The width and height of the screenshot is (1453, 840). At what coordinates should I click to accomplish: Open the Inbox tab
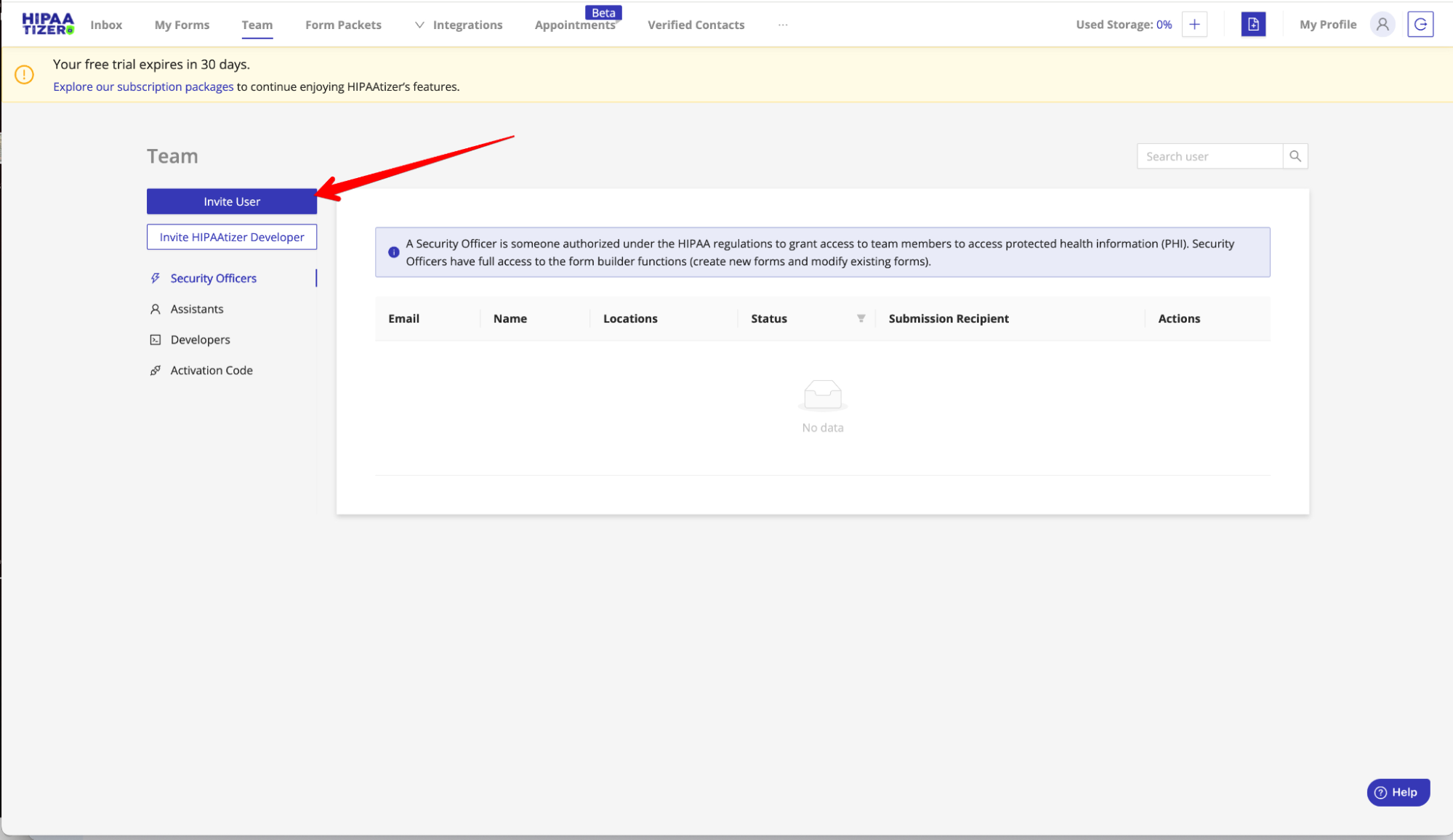[x=106, y=25]
